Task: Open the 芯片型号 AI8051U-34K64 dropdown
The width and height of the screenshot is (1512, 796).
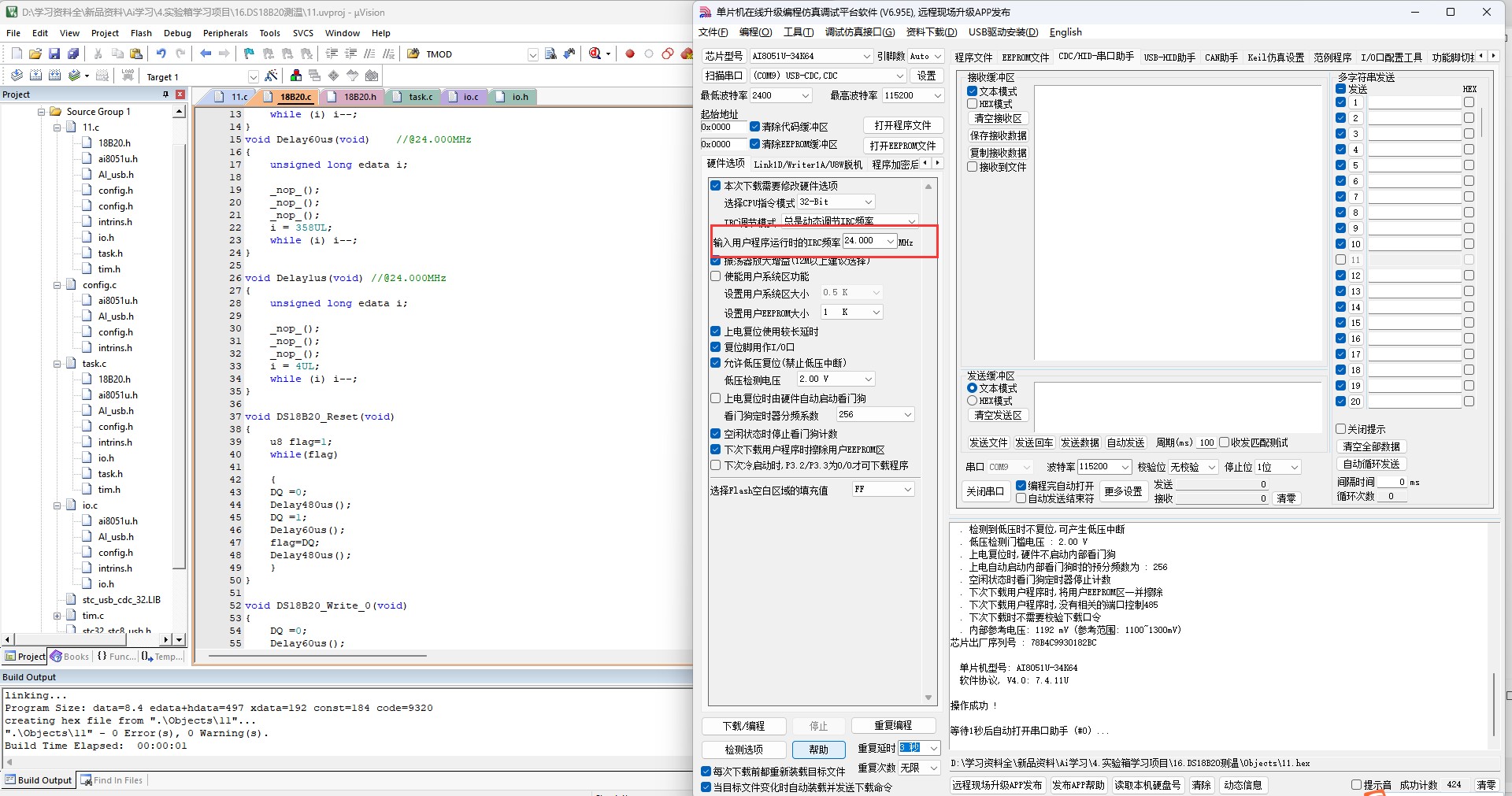Action: (x=866, y=57)
